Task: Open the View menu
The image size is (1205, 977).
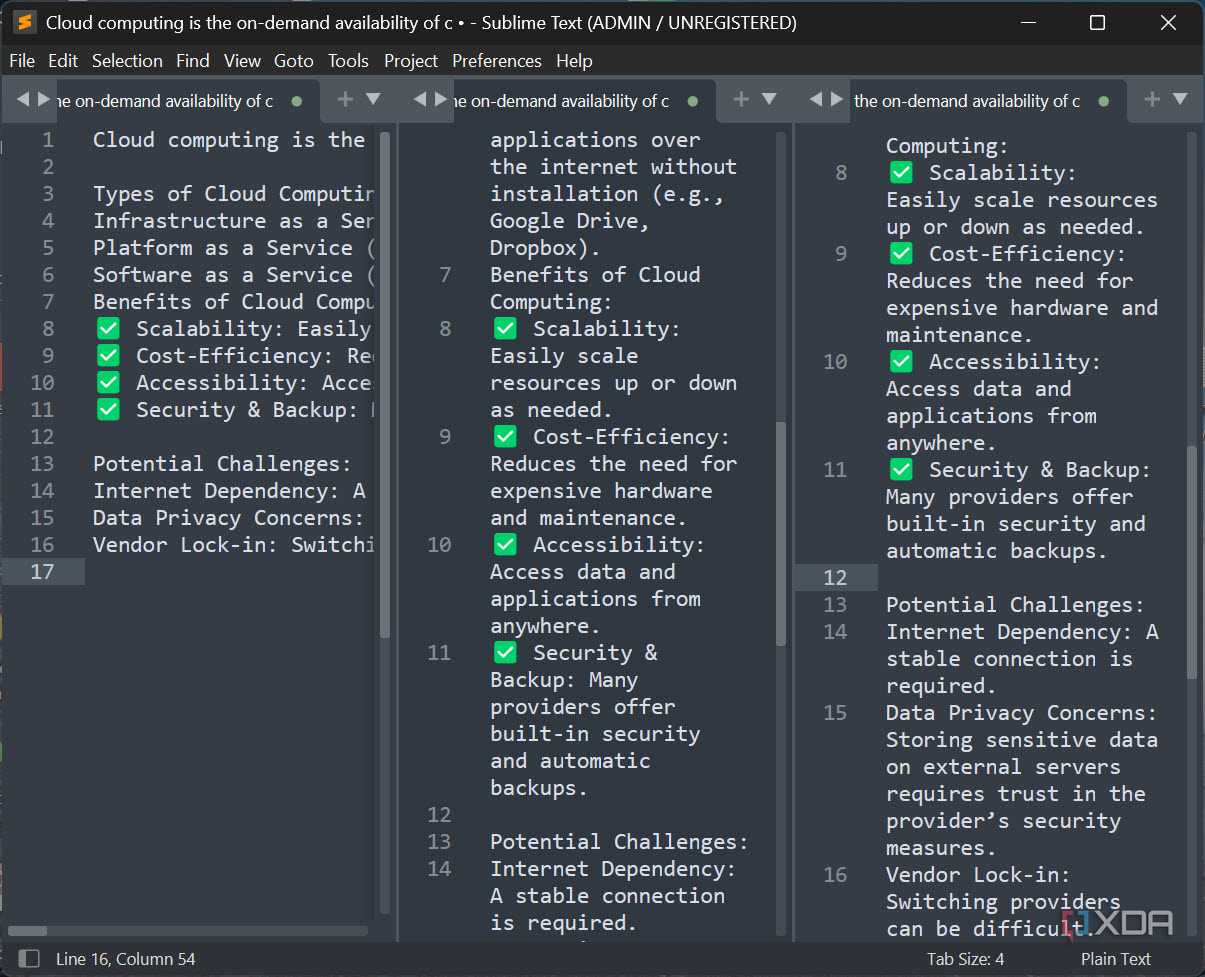Action: tap(242, 61)
